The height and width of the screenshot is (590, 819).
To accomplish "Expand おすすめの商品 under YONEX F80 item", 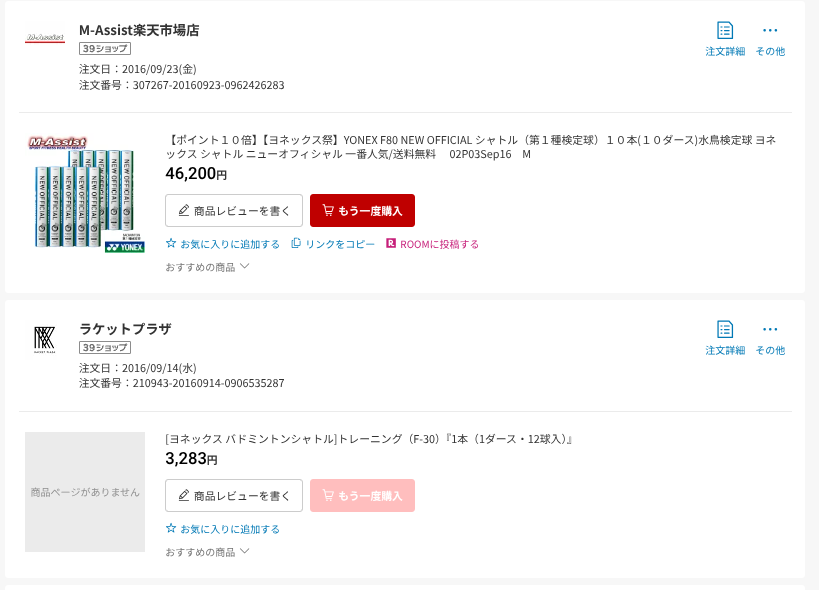I will coord(208,267).
